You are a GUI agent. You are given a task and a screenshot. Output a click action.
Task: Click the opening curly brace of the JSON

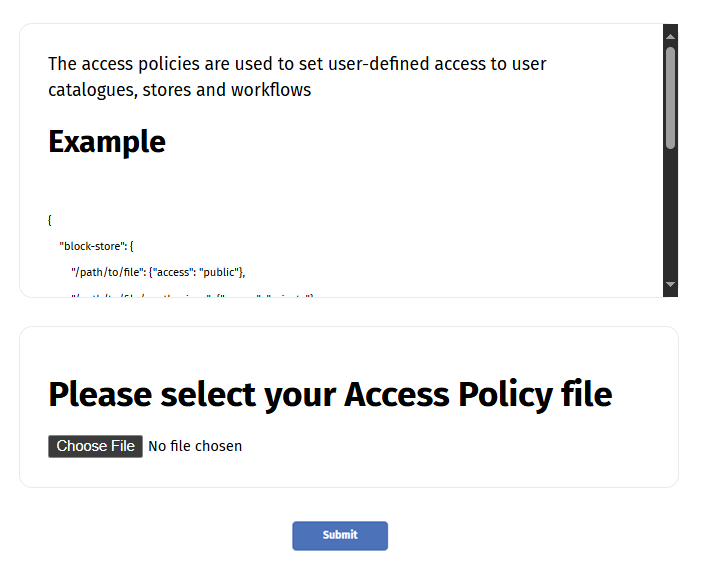50,219
